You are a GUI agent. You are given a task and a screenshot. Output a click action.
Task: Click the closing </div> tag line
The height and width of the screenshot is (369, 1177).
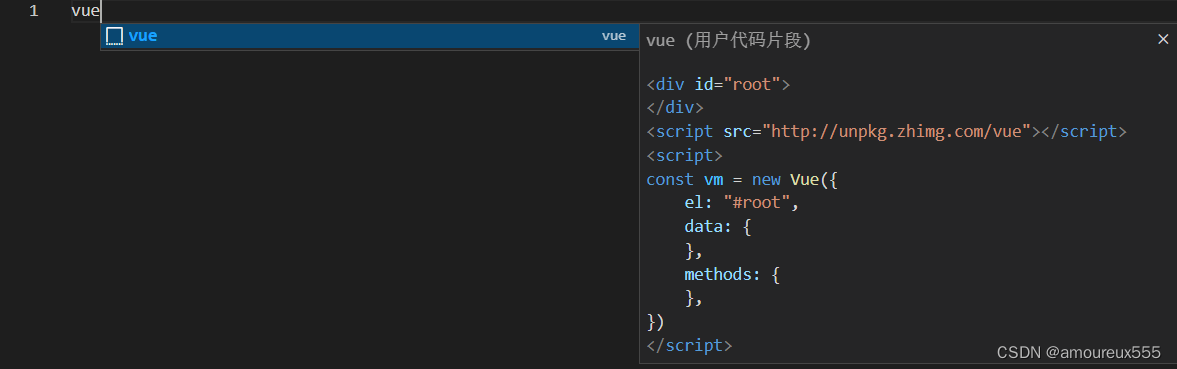click(x=675, y=107)
